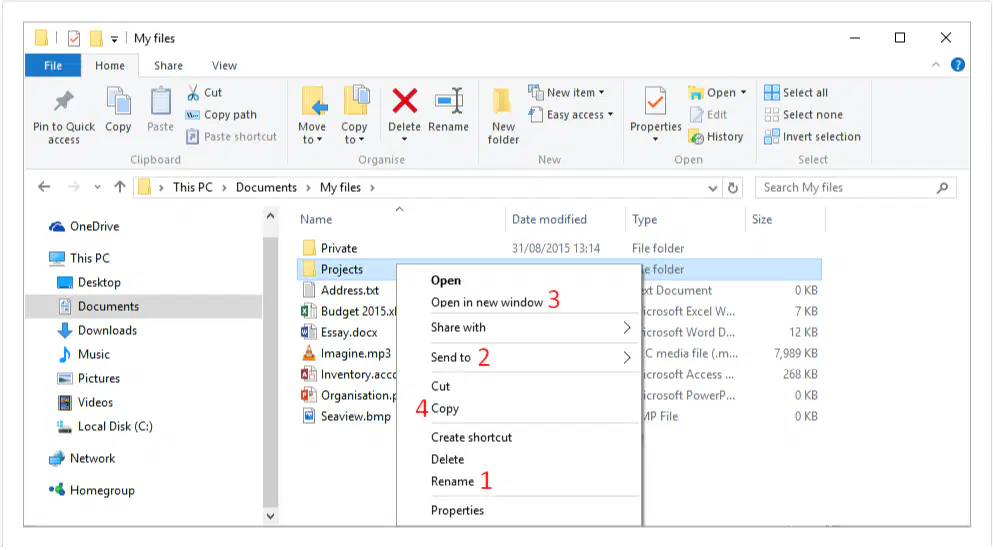Expand the address bar history dropdown
This screenshot has height=550, width=993.
(712, 188)
